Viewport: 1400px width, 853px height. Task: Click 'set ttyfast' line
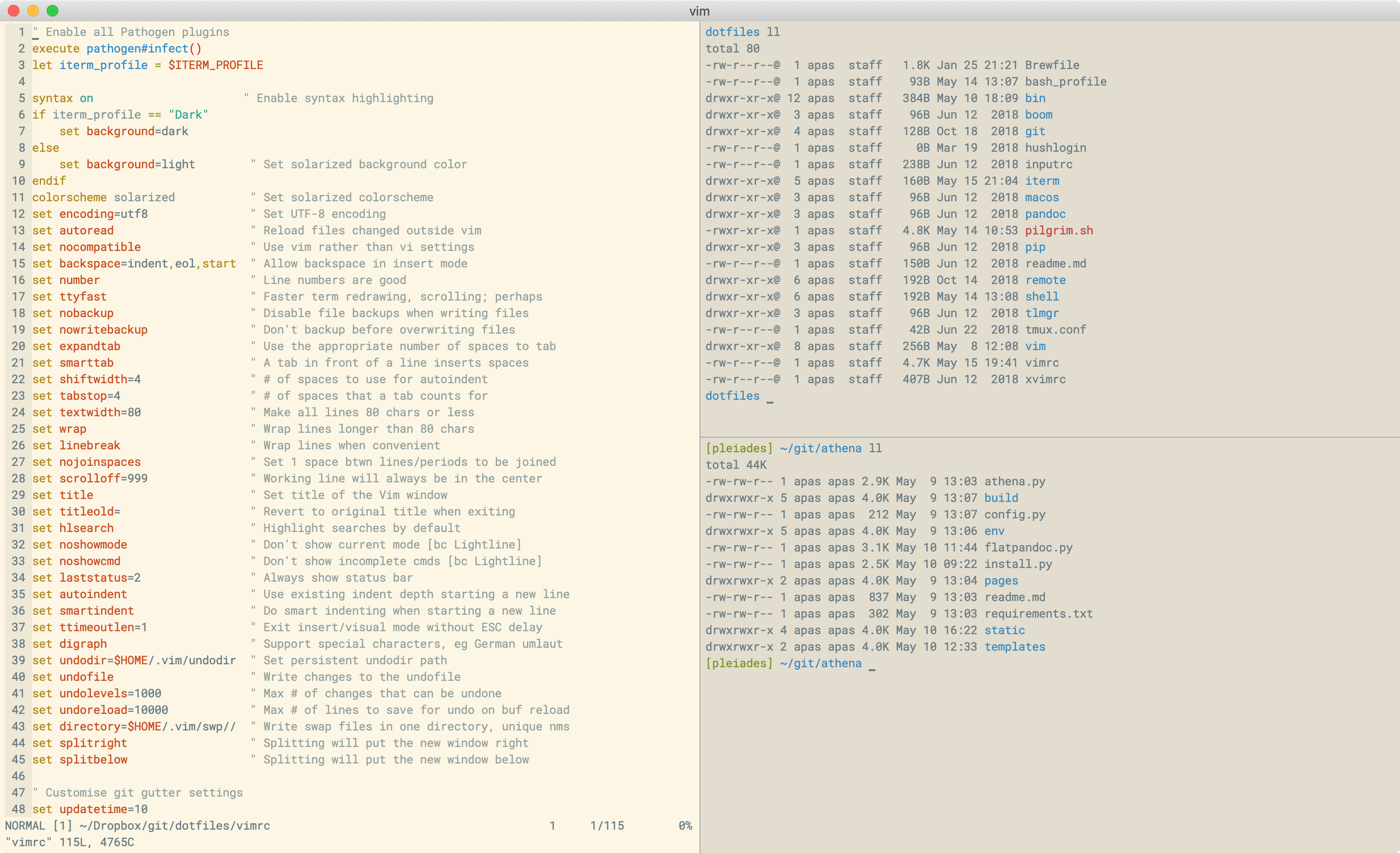pos(69,297)
